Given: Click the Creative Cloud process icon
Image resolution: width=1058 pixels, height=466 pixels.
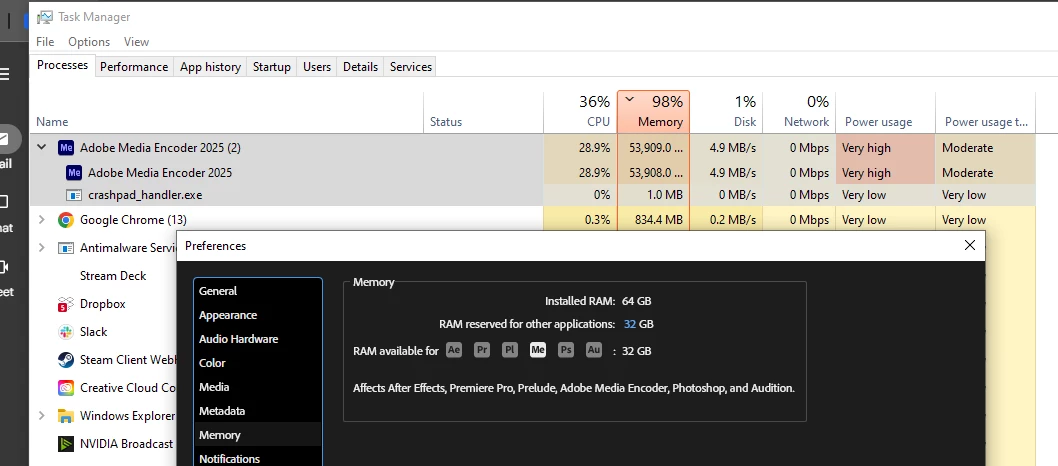Looking at the screenshot, I should click(x=65, y=388).
